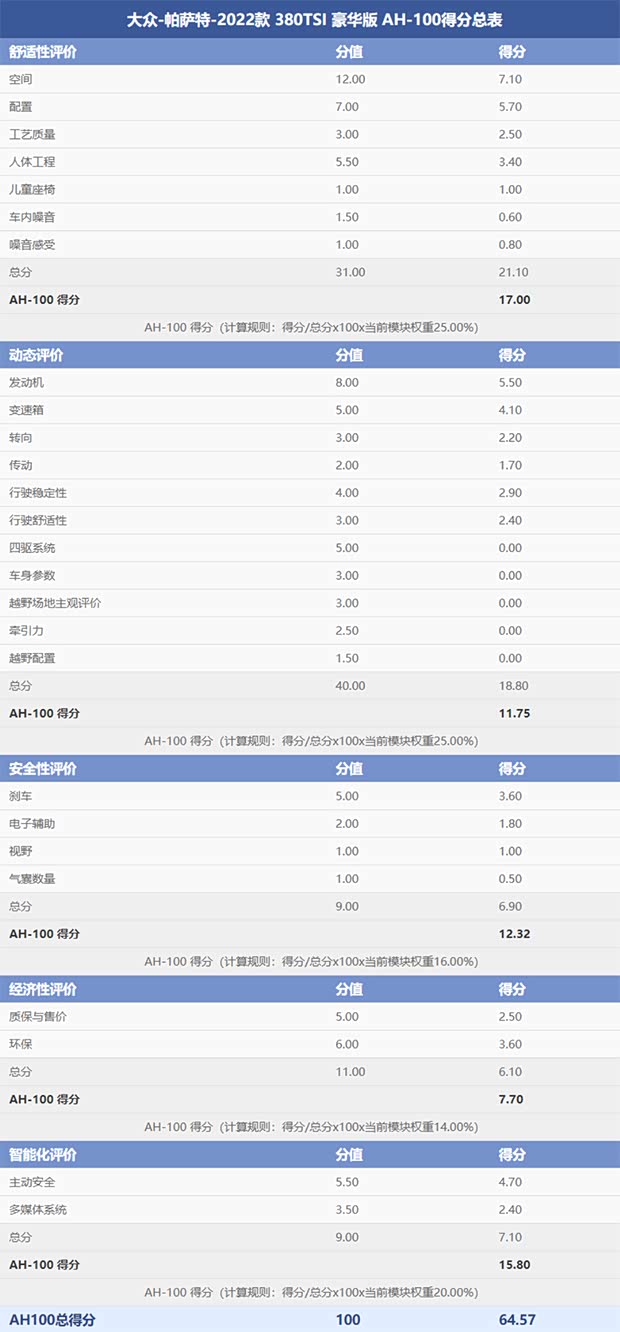Click the 环保 row label
This screenshot has width=620, height=1332.
point(21,1044)
